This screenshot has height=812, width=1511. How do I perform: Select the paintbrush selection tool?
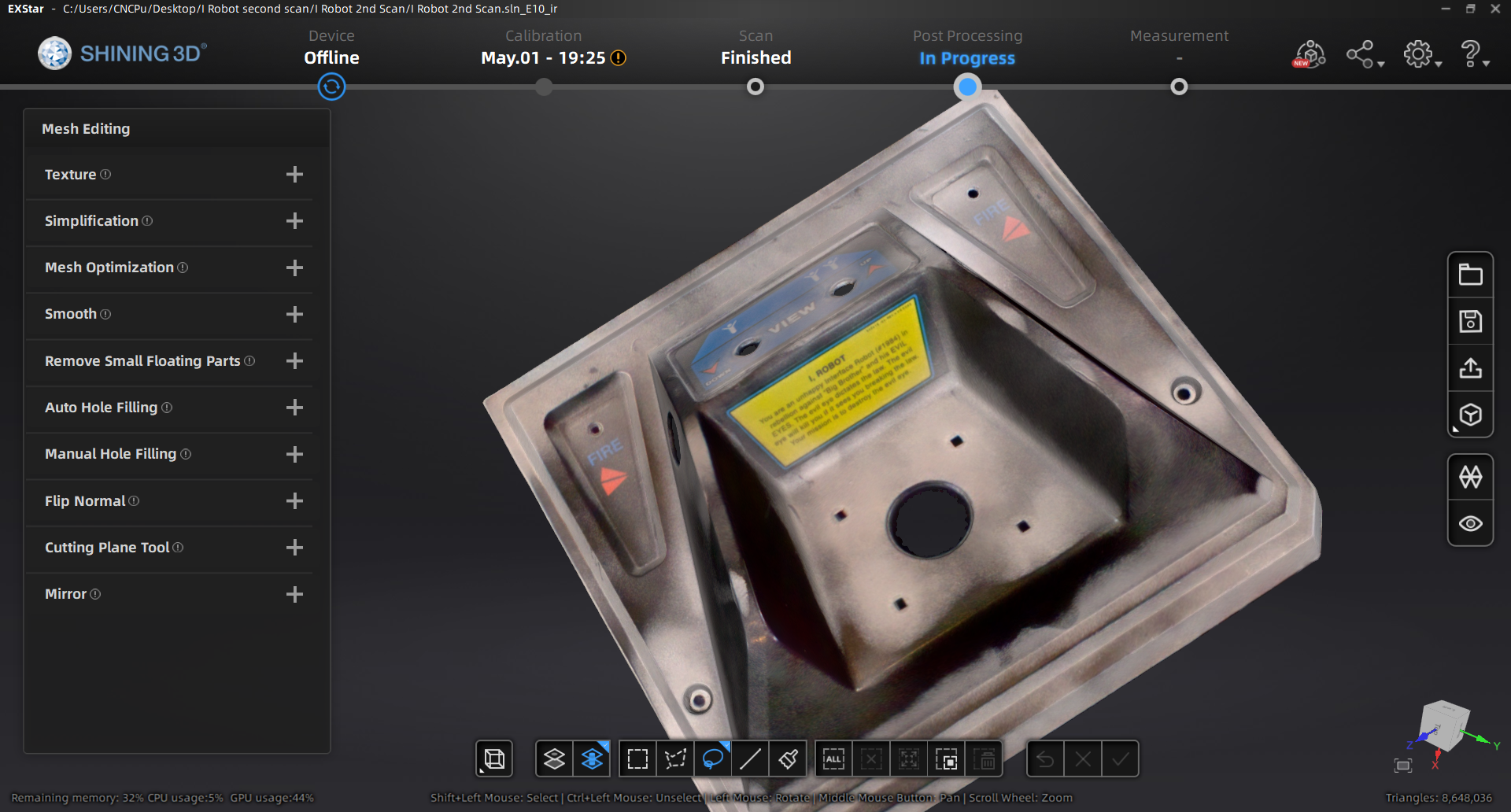click(x=788, y=758)
